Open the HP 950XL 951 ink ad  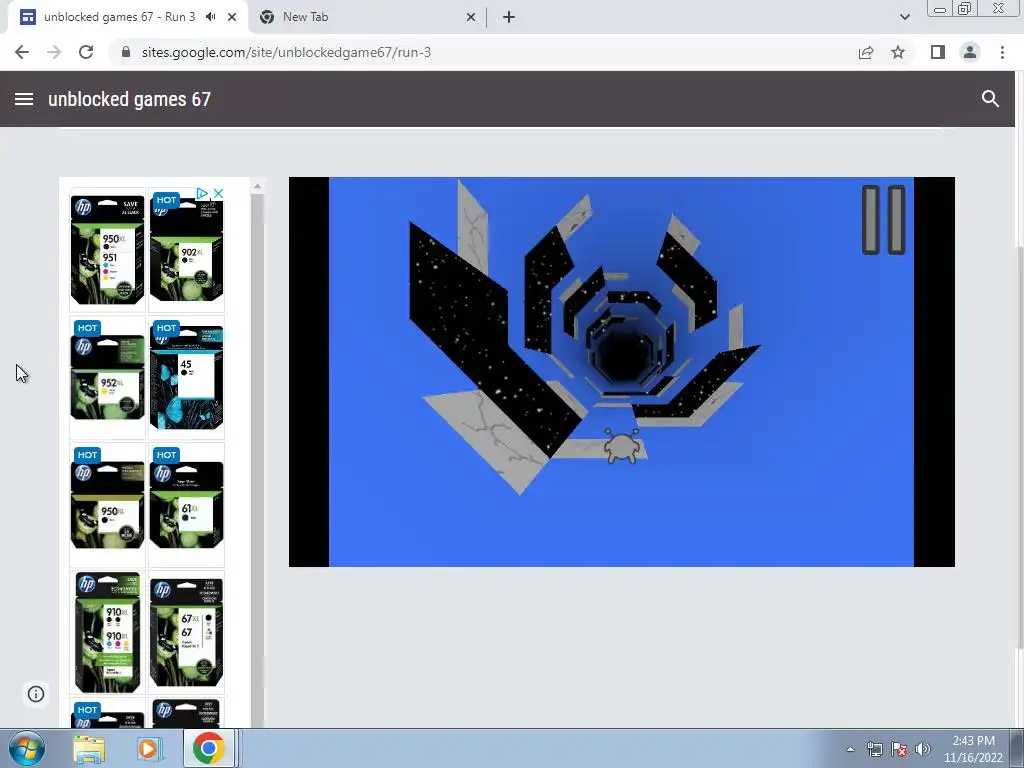coord(108,250)
